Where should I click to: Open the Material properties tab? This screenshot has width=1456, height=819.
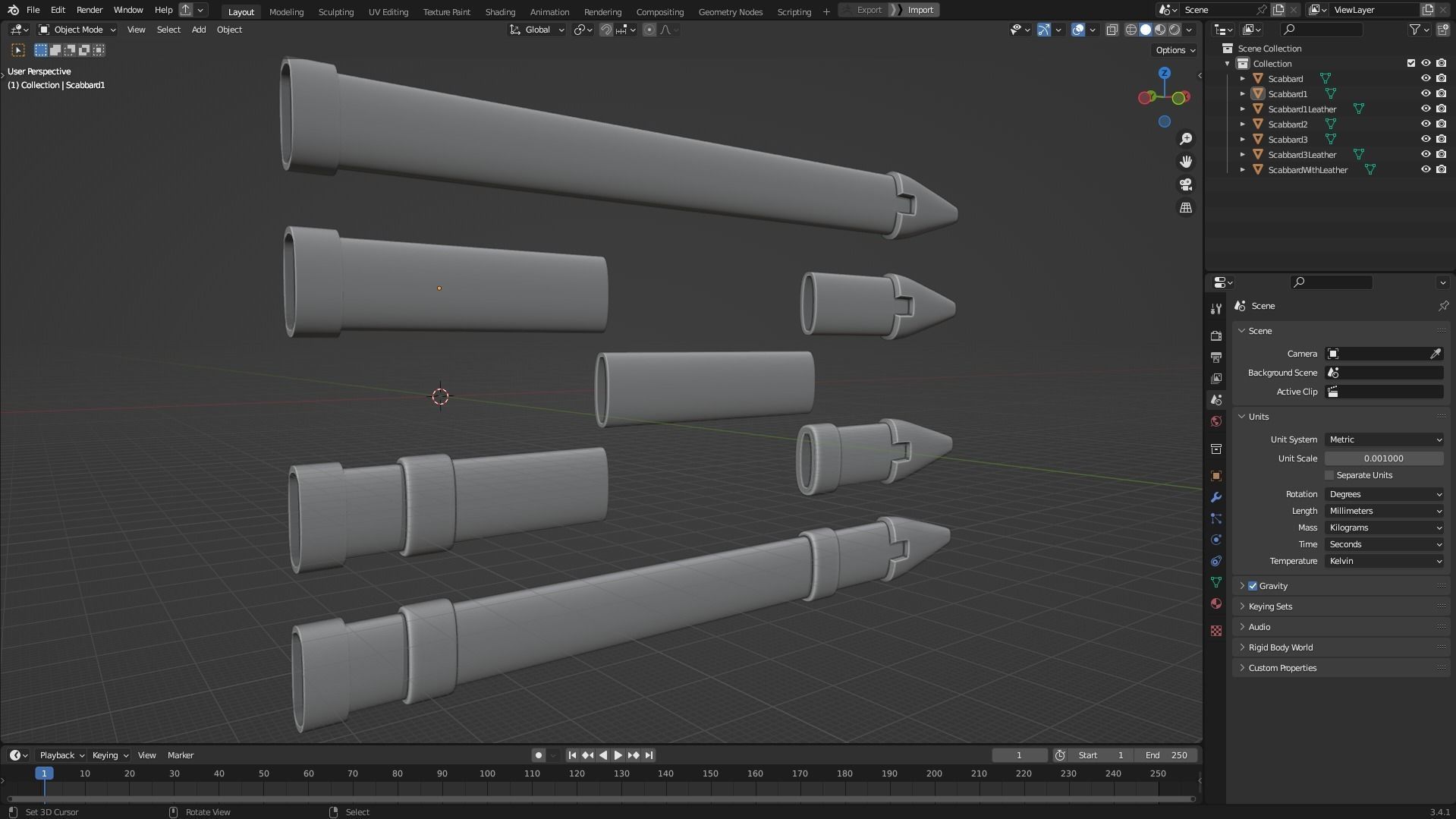pos(1216,603)
